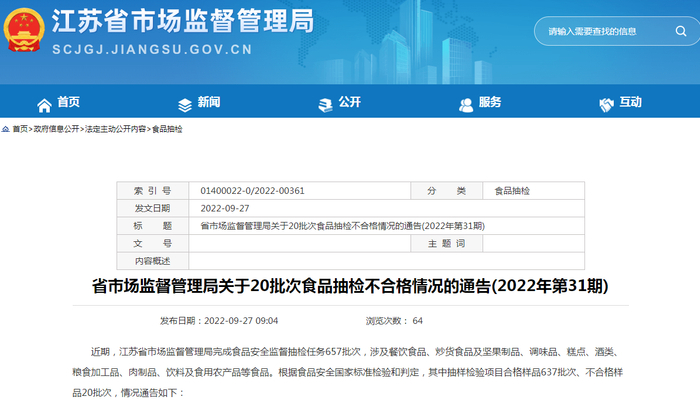Click the article headline about 20批次食品抽检

pos(350,286)
